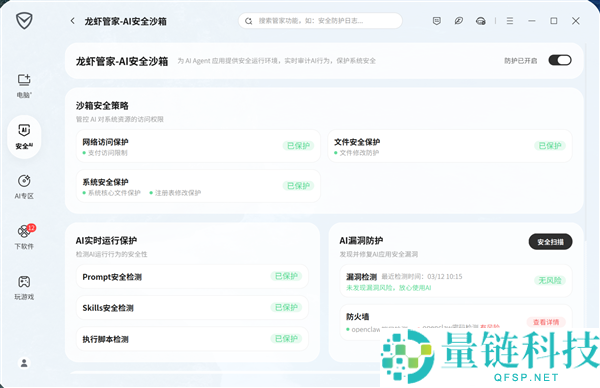Open 下软件 with red badge

(24, 237)
